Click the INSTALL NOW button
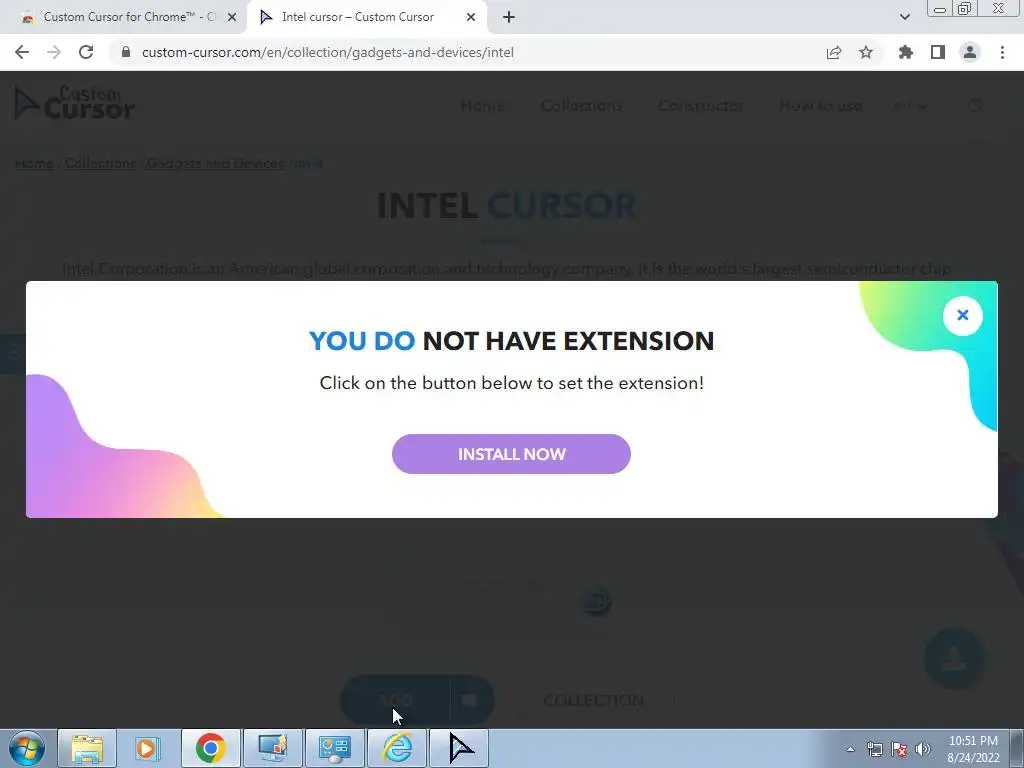1024x768 pixels. pyautogui.click(x=511, y=454)
